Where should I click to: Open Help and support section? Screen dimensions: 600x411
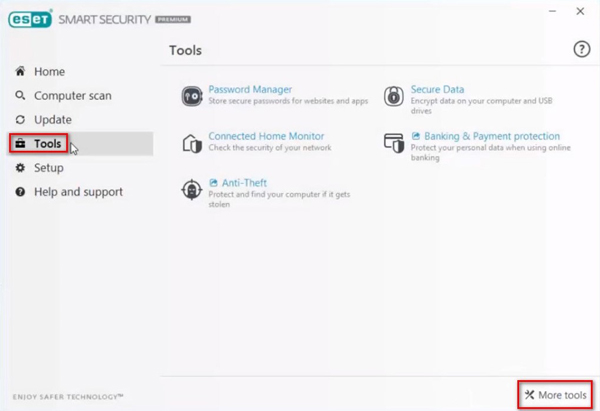(78, 192)
